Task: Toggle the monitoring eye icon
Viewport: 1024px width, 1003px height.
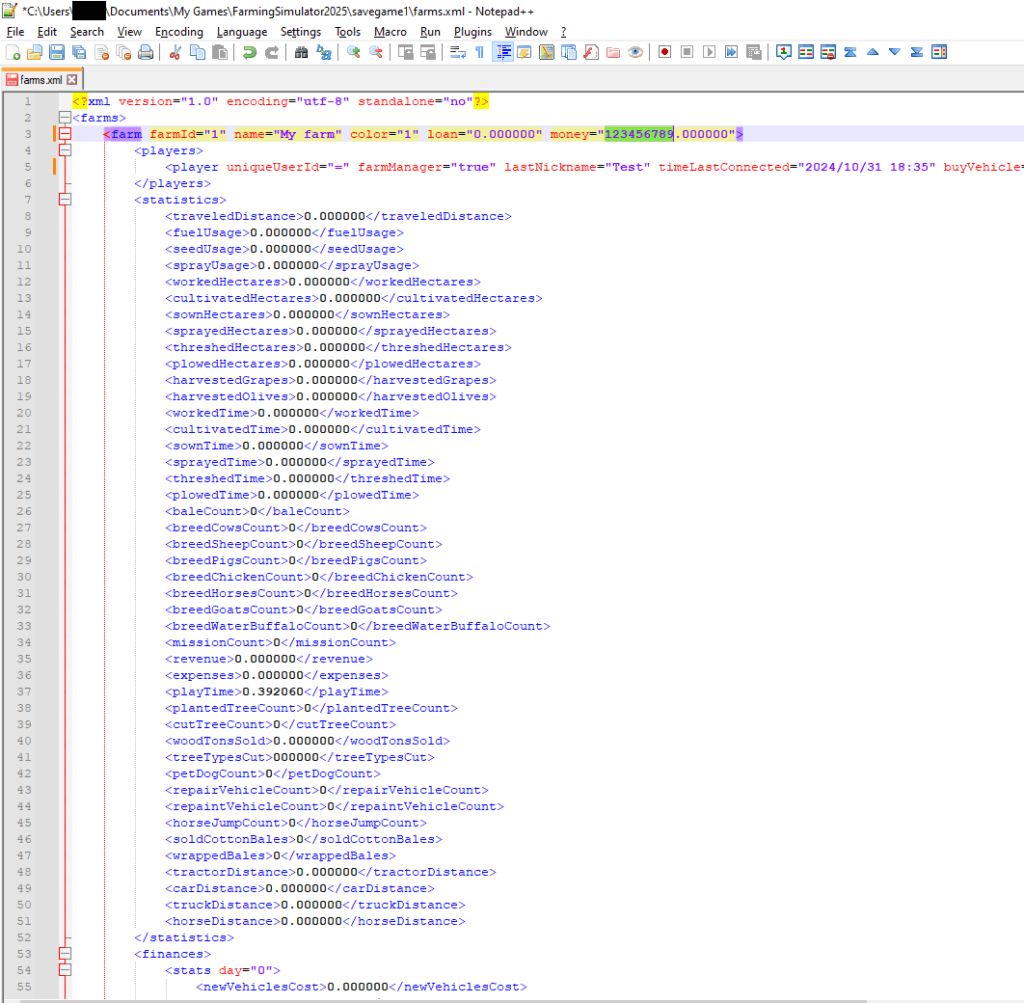Action: [635, 52]
